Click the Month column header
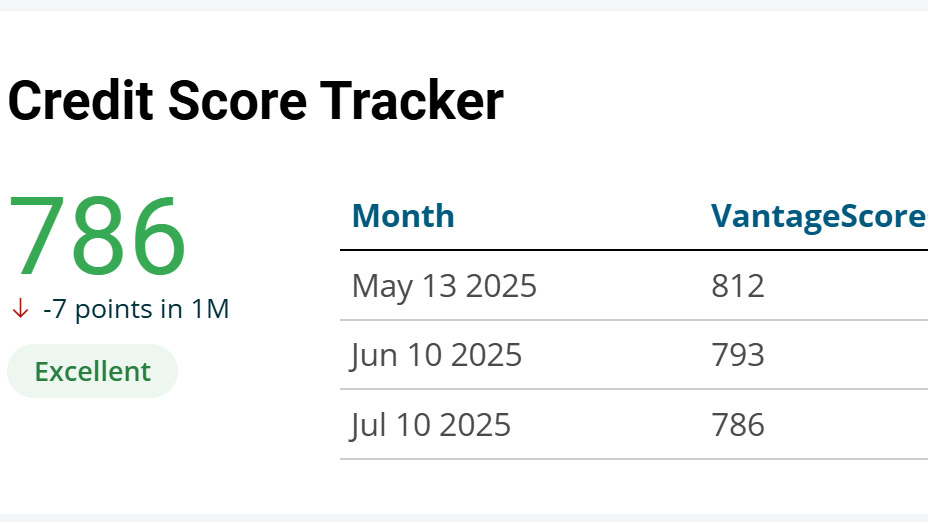The image size is (928, 522). tap(403, 216)
